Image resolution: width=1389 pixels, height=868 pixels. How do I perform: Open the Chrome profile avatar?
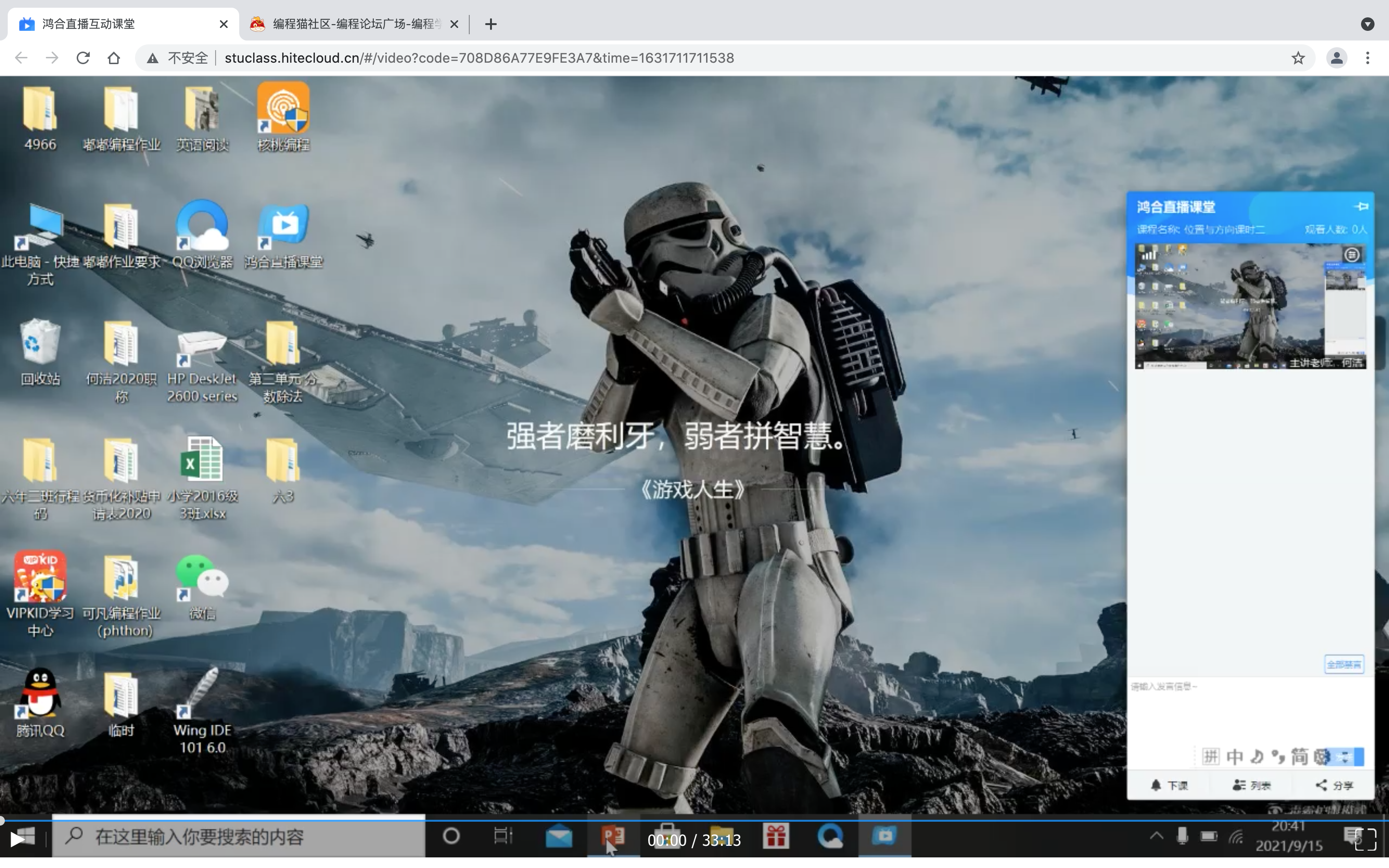click(x=1337, y=58)
